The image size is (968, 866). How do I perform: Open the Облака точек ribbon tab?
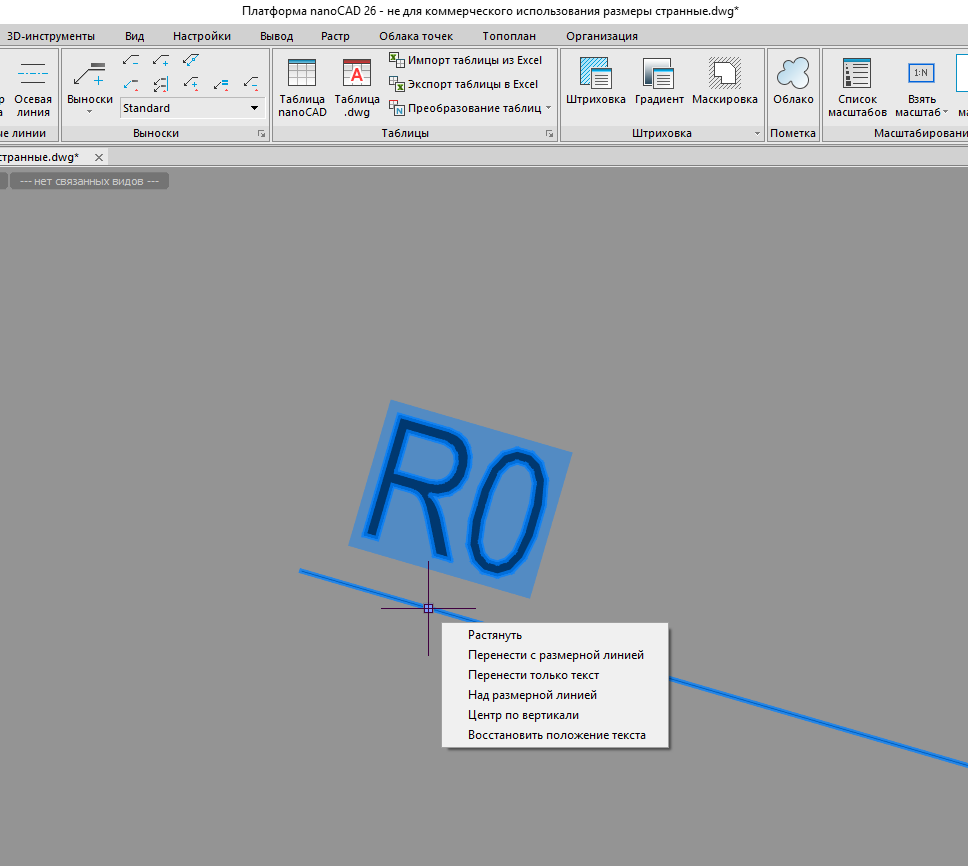click(x=415, y=36)
